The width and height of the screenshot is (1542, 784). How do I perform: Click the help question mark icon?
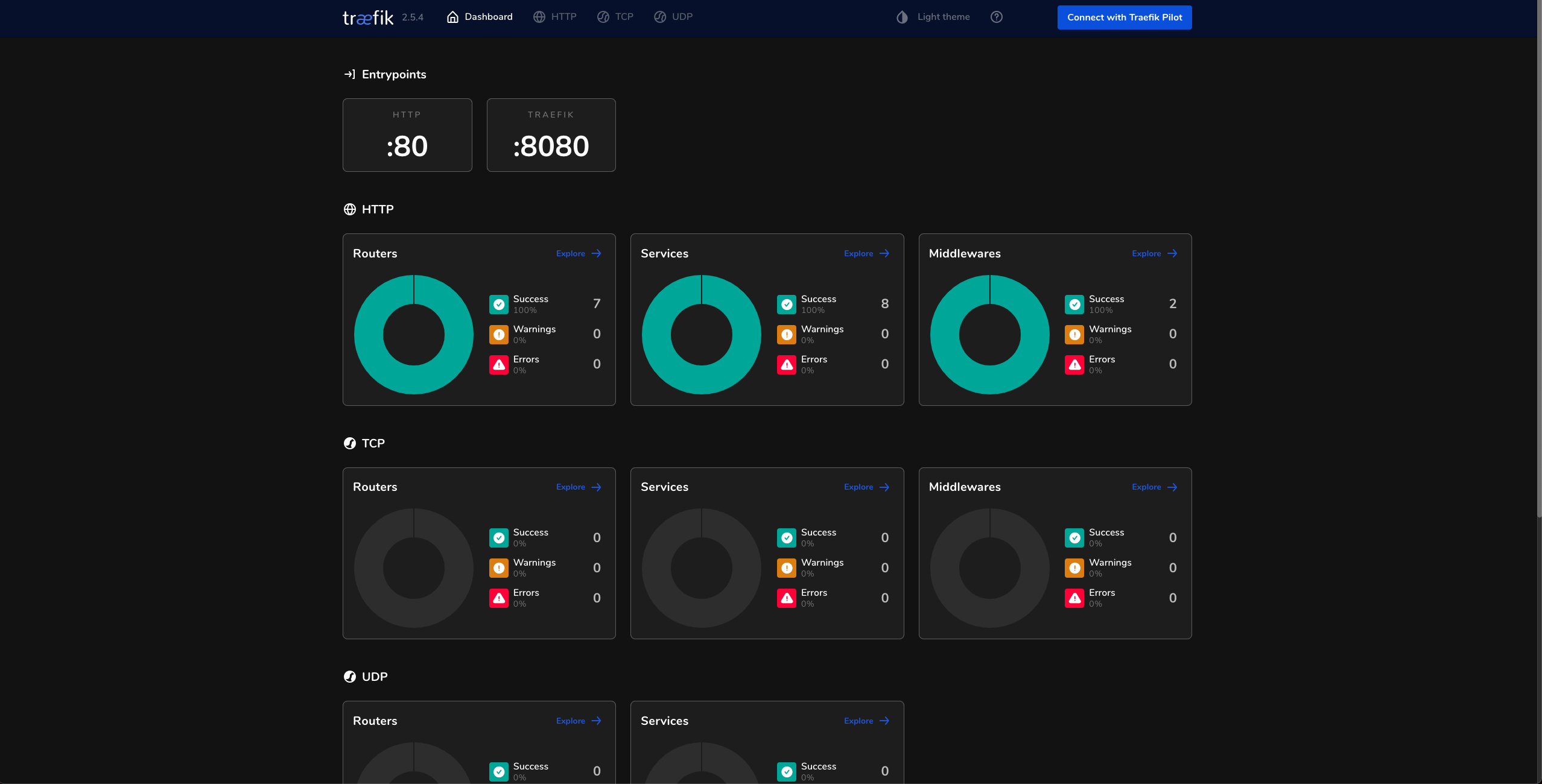point(996,17)
